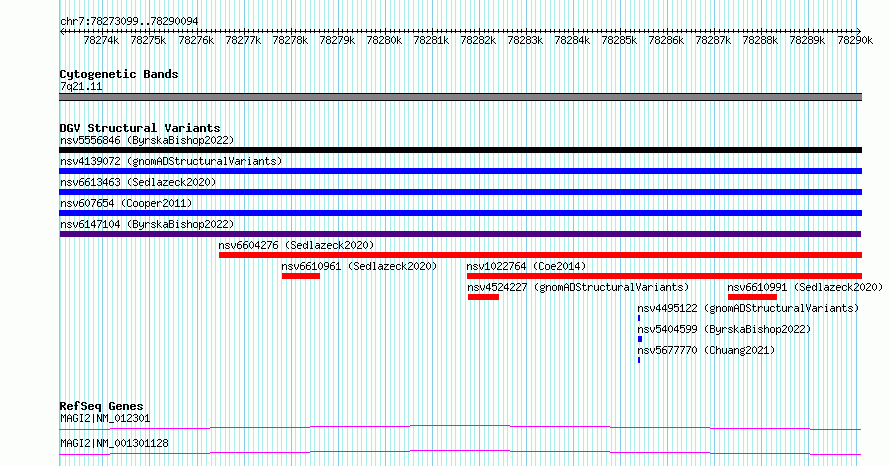Click the nsv6610961 short red bar
Screen dimensions: 890x466
(301, 276)
